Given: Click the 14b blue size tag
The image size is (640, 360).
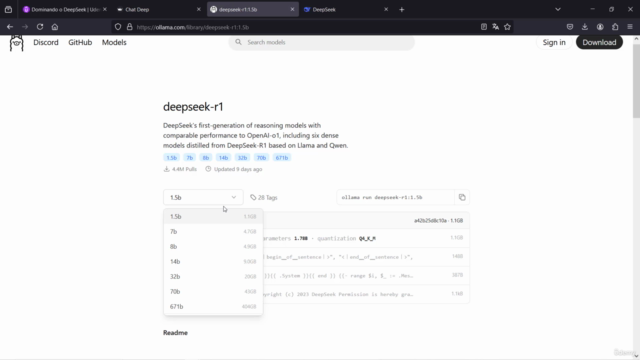Looking at the screenshot, I should pyautogui.click(x=223, y=158).
